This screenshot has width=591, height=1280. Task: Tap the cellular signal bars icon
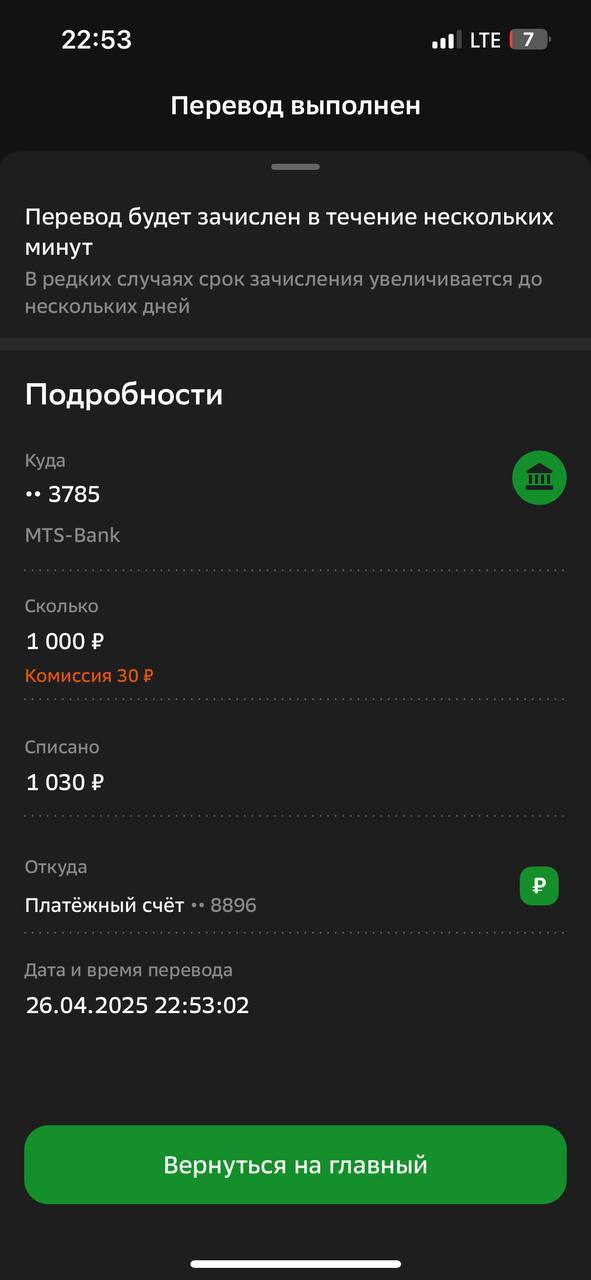(x=447, y=41)
